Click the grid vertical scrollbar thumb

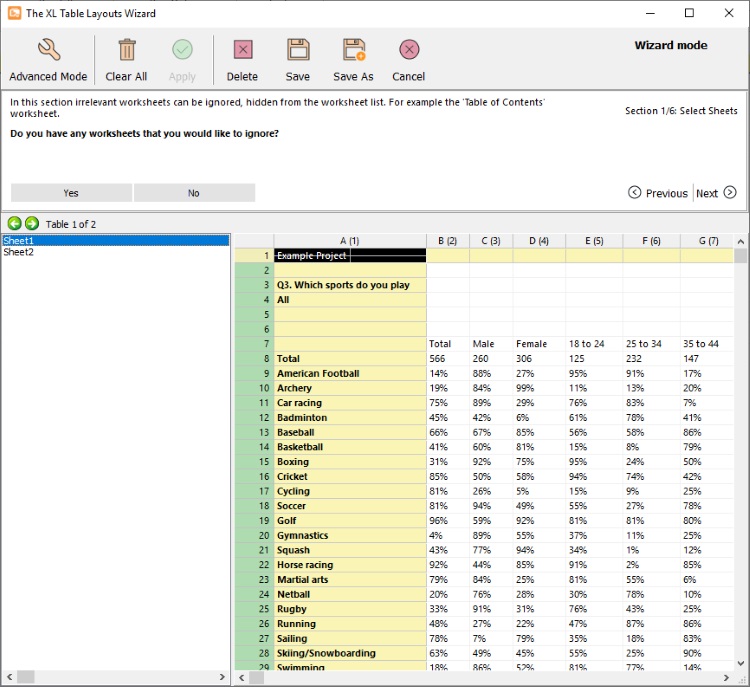pos(740,256)
